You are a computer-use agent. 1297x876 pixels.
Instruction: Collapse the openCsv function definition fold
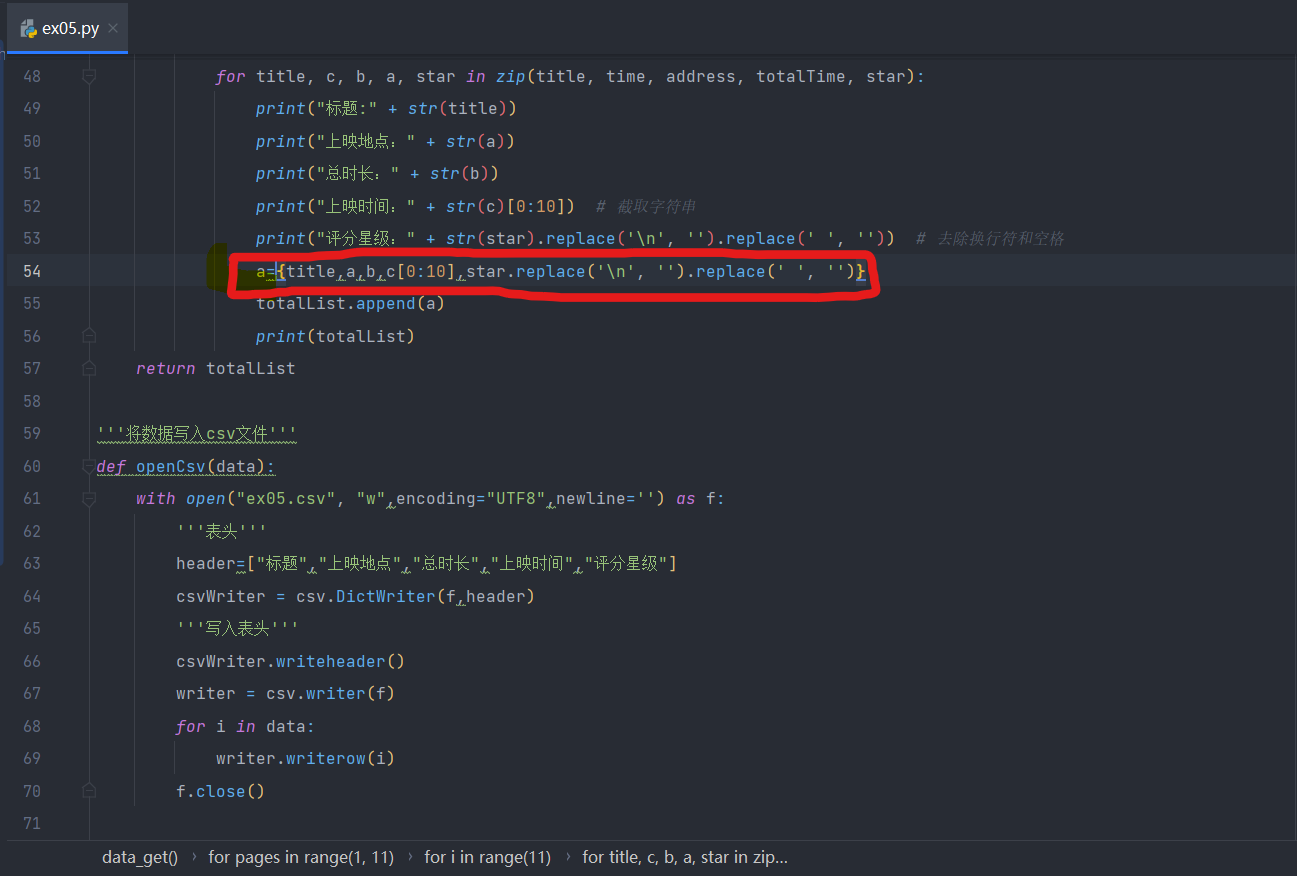[x=89, y=466]
